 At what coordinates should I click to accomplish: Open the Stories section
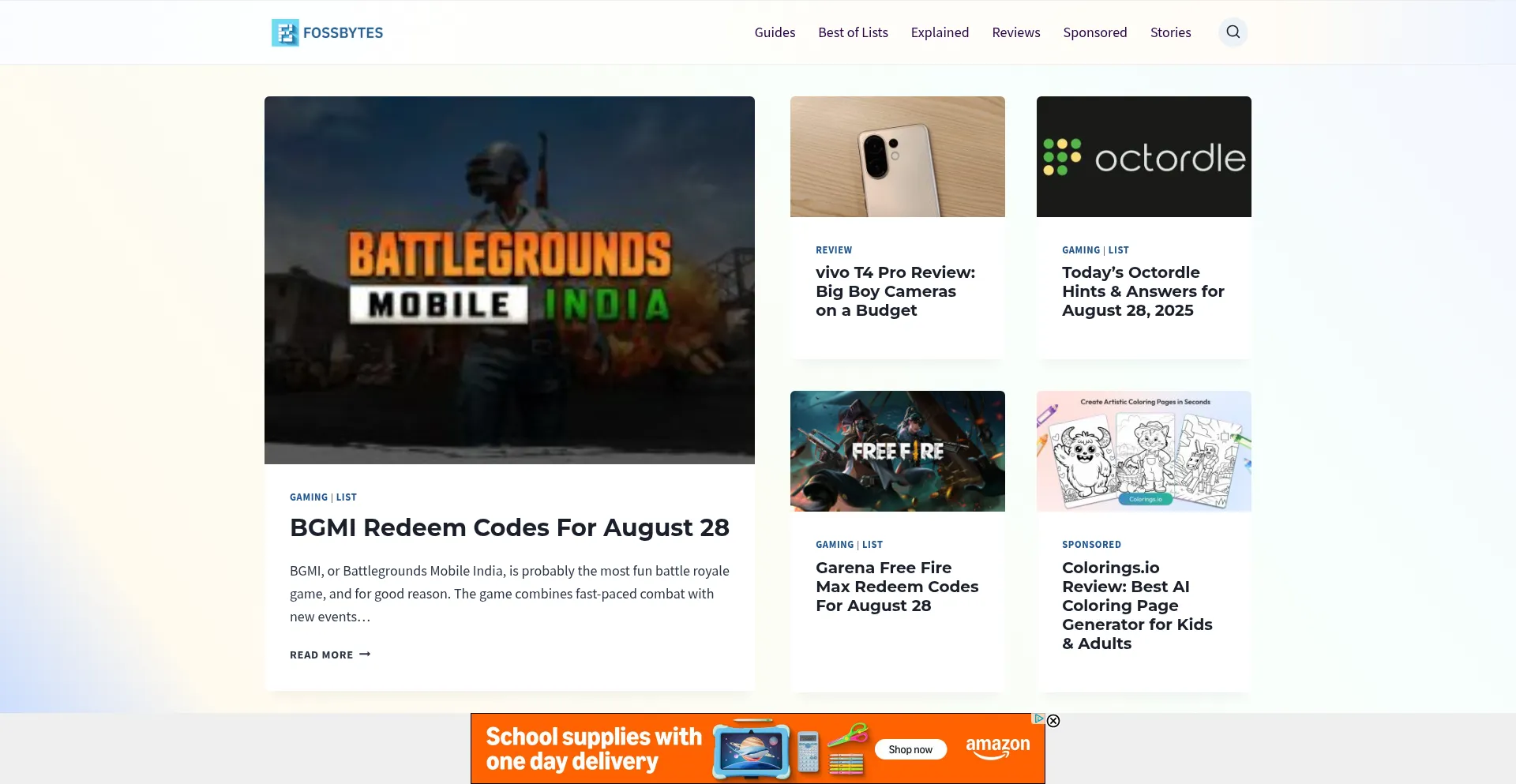tap(1170, 32)
